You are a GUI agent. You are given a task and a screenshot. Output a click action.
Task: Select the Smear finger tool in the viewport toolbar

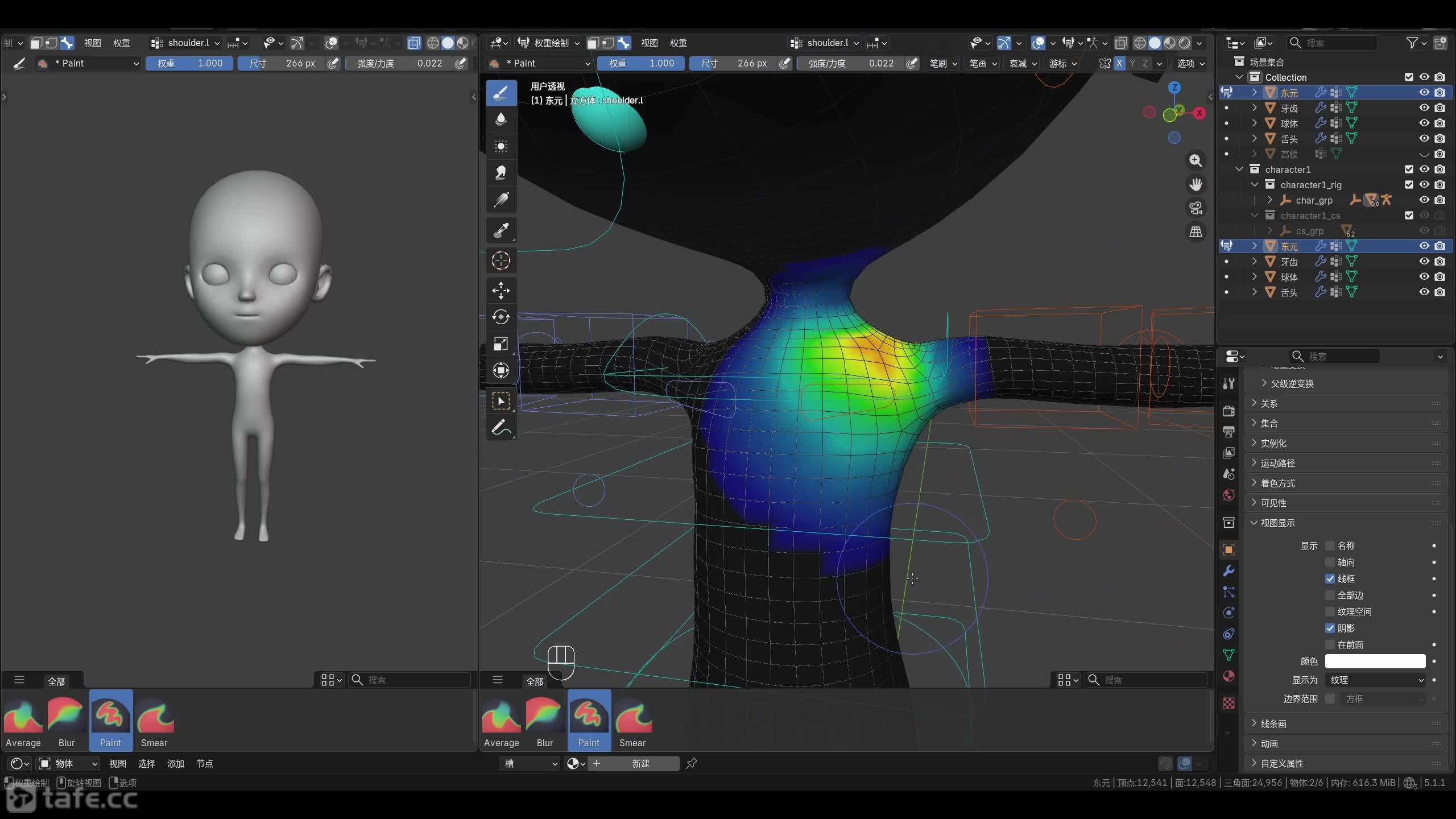pyautogui.click(x=501, y=173)
